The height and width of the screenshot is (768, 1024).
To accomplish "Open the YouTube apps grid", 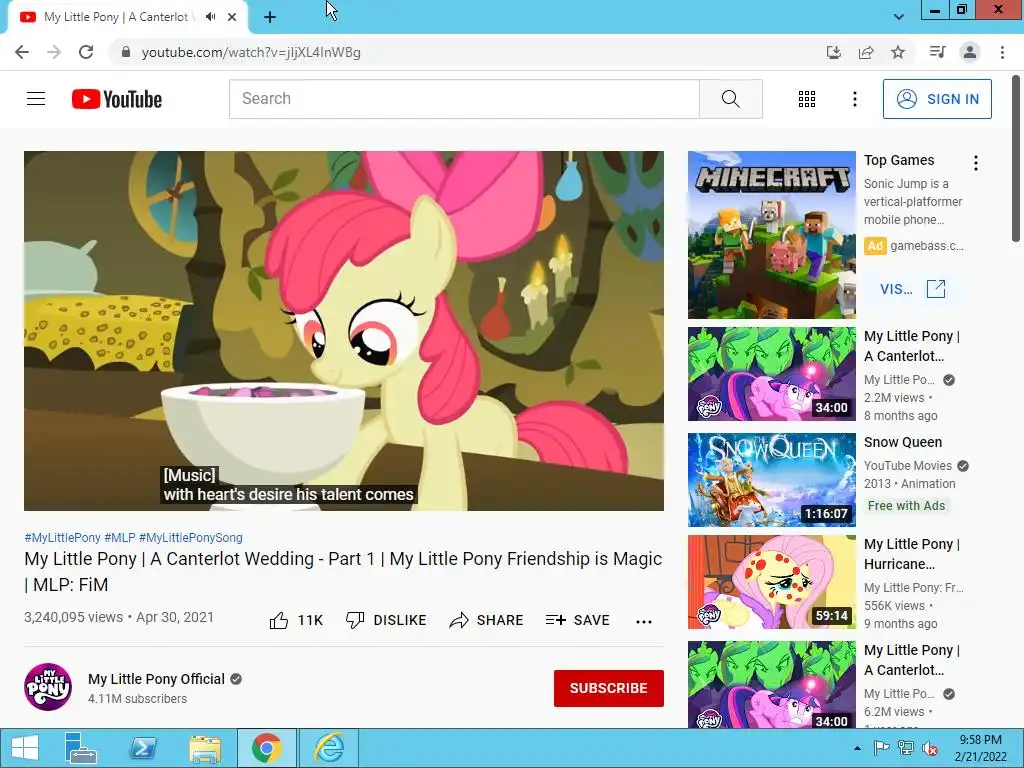I will pyautogui.click(x=807, y=99).
